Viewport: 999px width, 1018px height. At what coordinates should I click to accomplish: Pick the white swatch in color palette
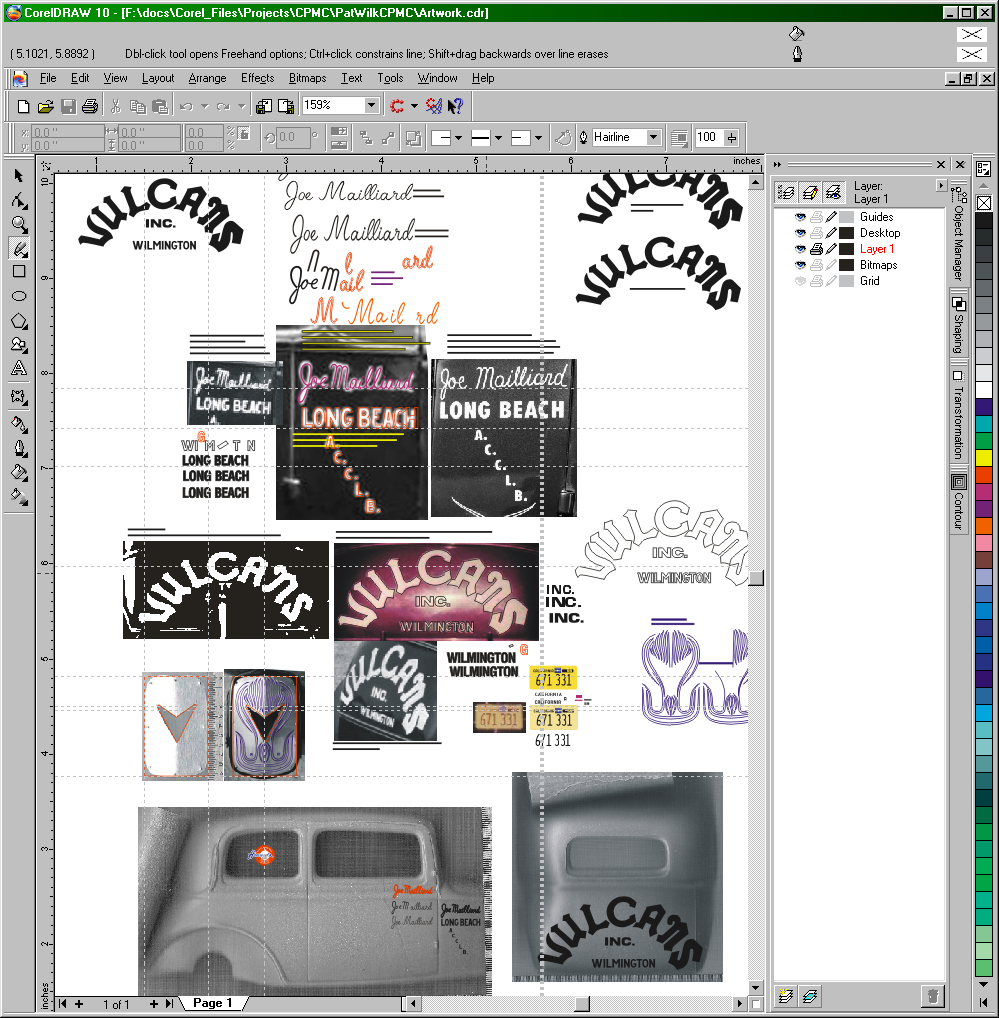(984, 390)
